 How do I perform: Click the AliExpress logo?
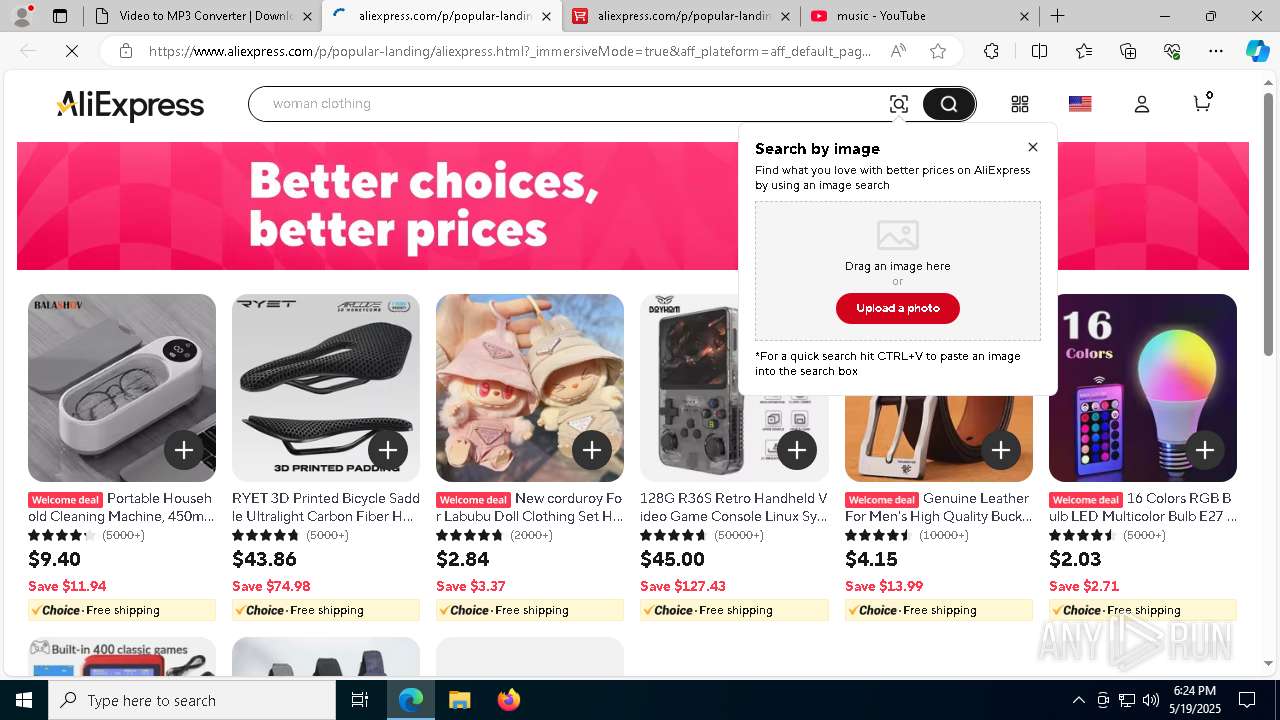(130, 105)
